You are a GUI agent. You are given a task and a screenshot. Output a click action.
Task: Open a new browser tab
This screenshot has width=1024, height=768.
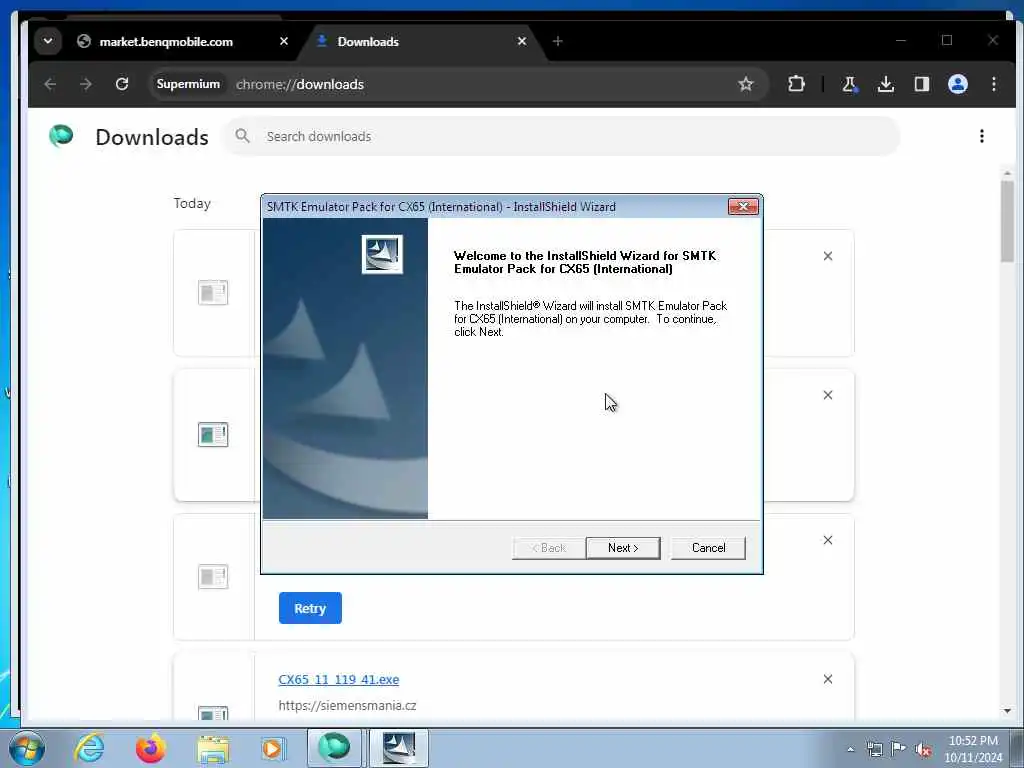pyautogui.click(x=557, y=41)
